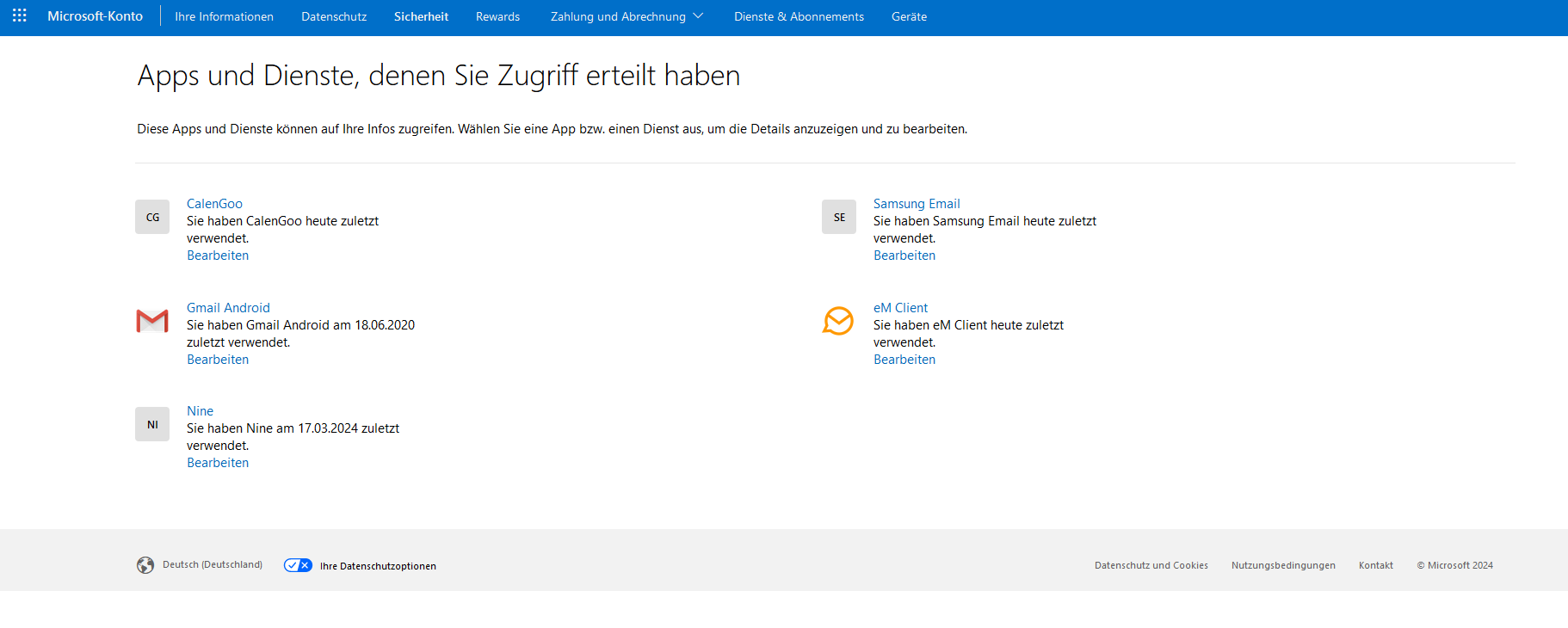Open Dienste & Abonnements page
The width and height of the screenshot is (1568, 628).
799,16
